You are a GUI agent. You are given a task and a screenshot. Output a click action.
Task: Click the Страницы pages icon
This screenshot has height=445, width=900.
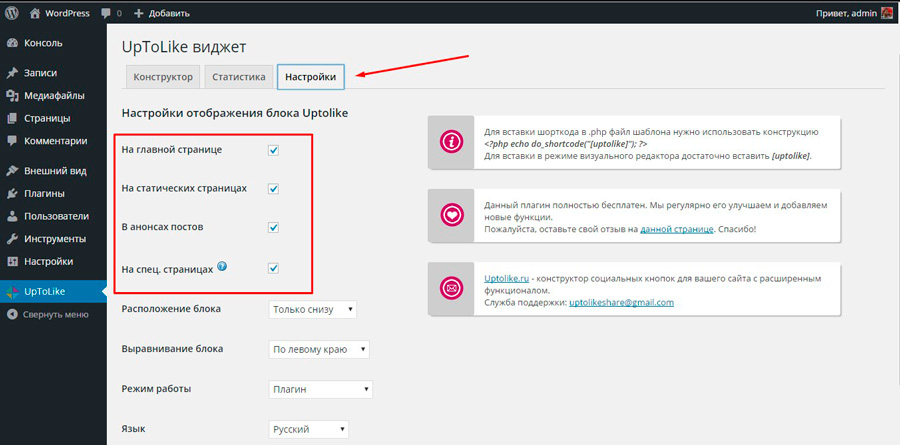point(13,118)
